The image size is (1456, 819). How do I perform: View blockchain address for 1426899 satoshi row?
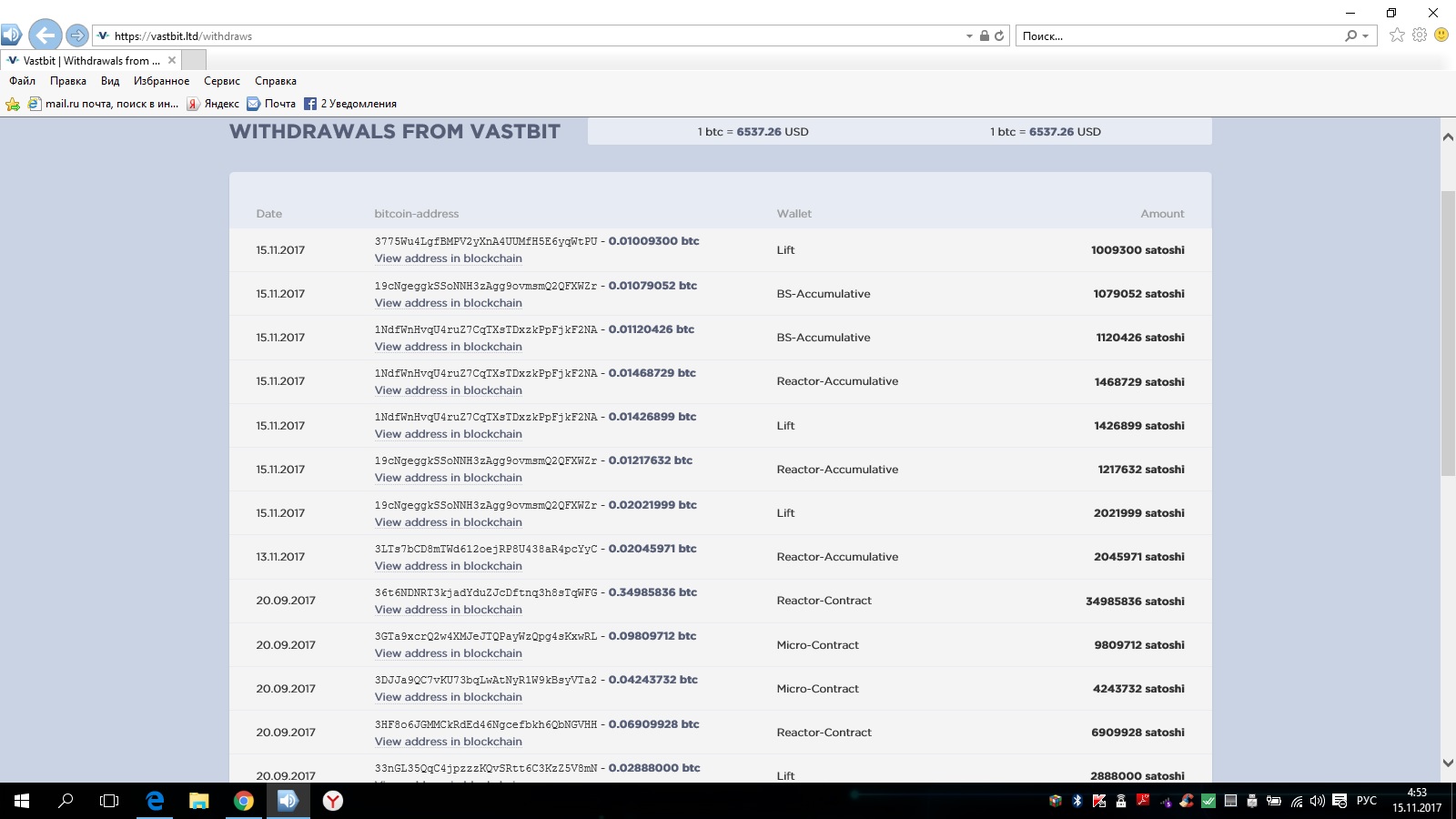pos(449,434)
